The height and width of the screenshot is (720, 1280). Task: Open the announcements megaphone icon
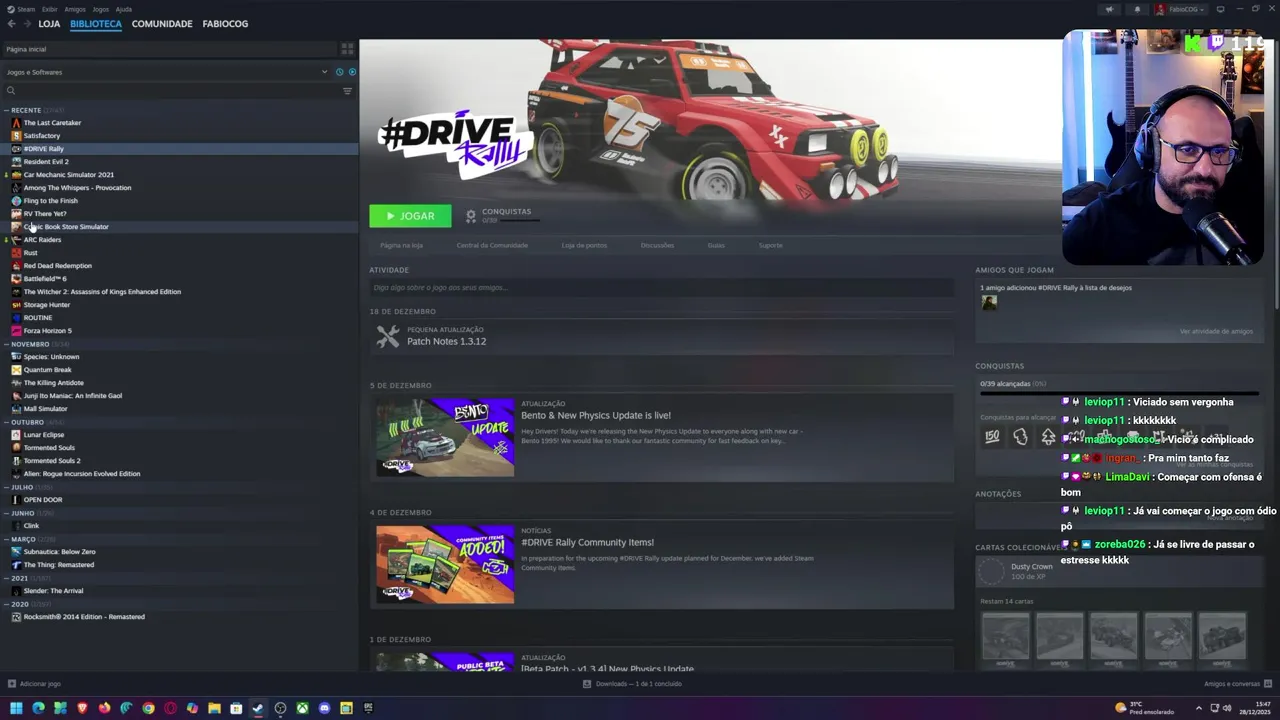click(1109, 9)
